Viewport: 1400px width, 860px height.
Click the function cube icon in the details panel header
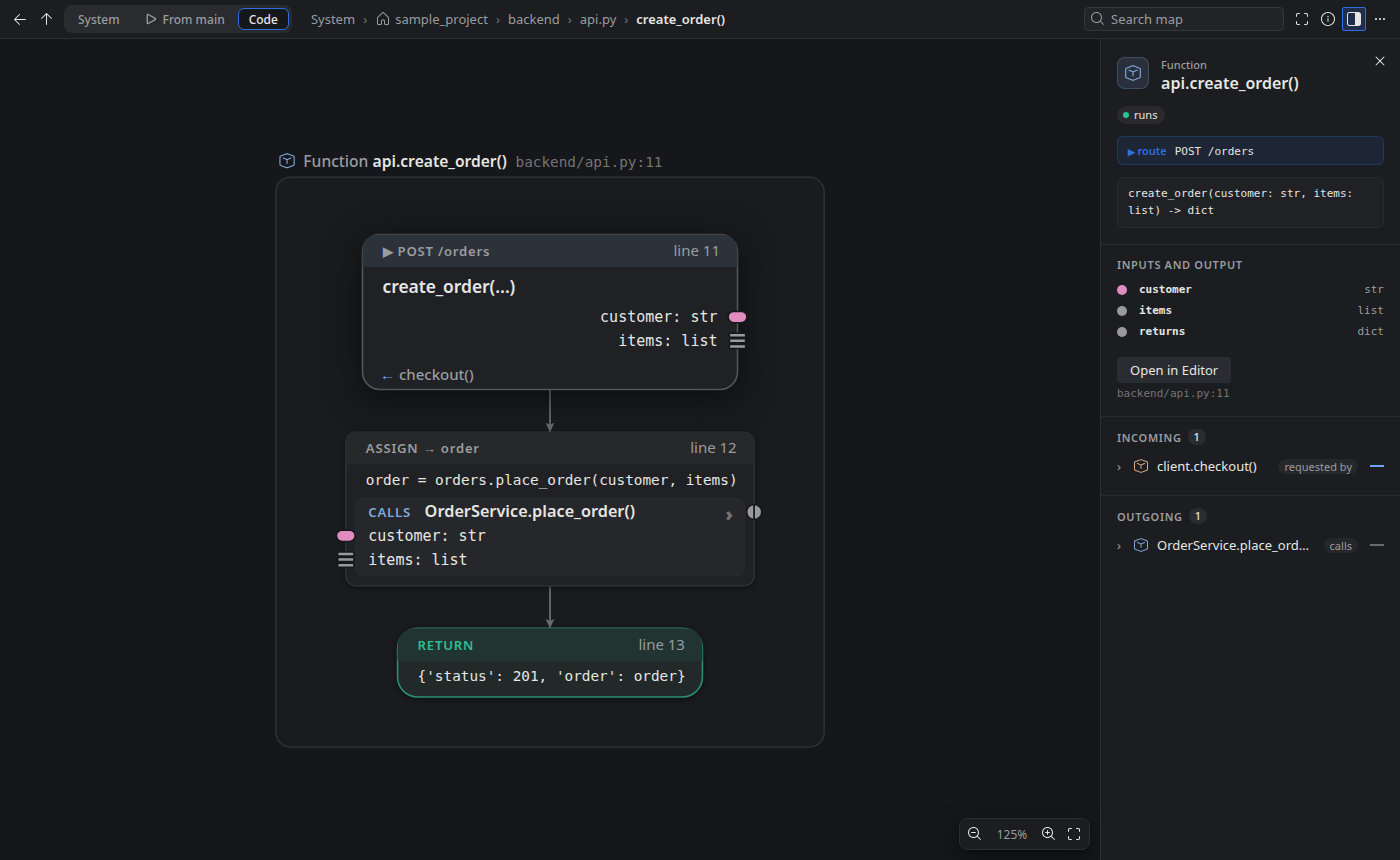pos(1133,73)
